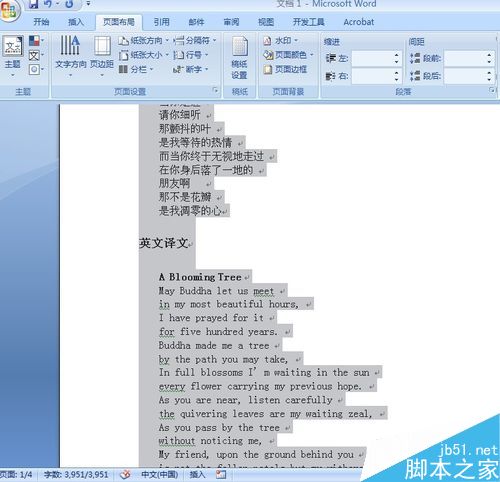Image resolution: width=500 pixels, height=482 pixels.
Task: Click 页面边框 page borders button
Action: [x=285, y=69]
